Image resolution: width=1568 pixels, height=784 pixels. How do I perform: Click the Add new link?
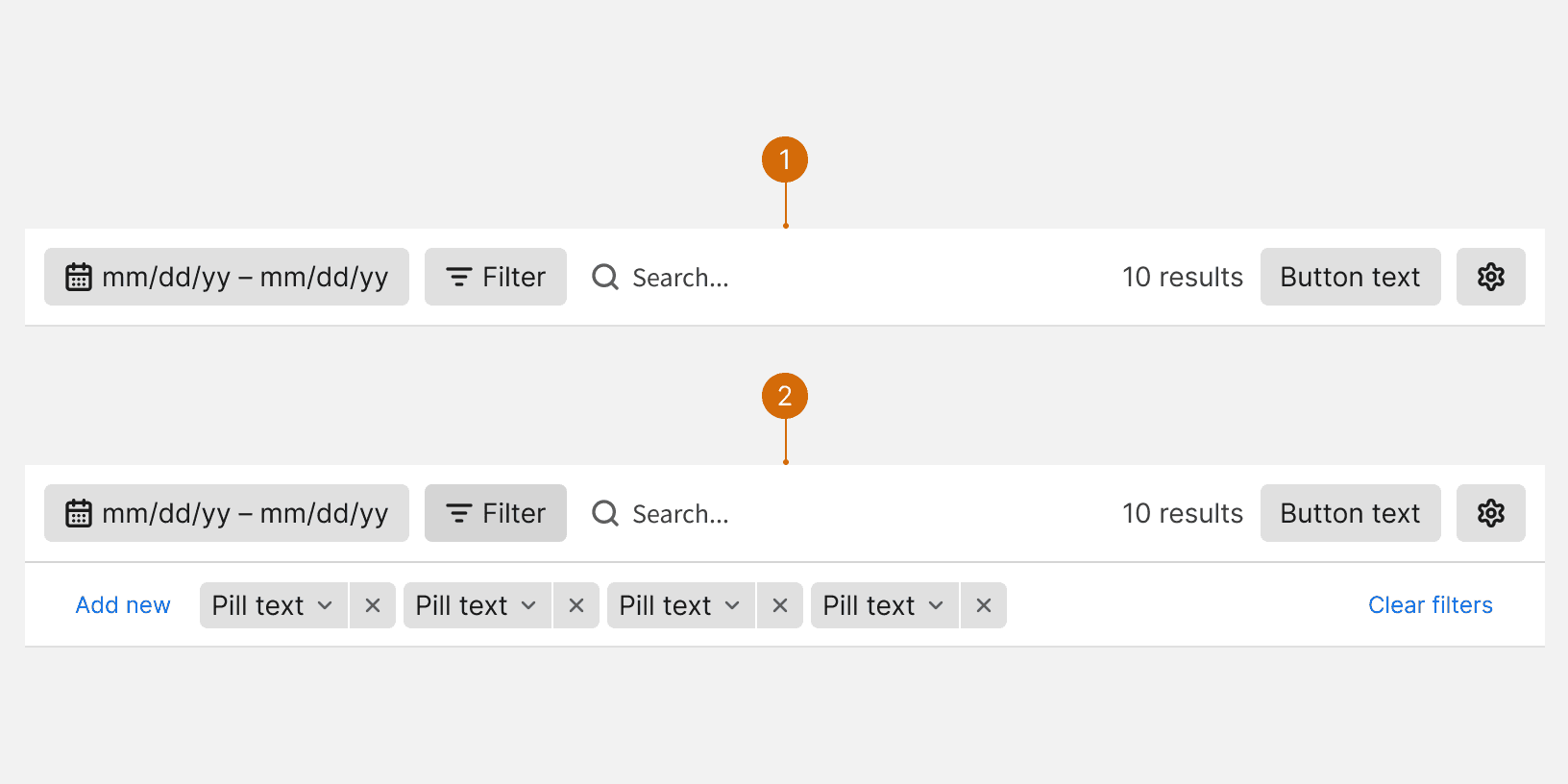click(123, 605)
